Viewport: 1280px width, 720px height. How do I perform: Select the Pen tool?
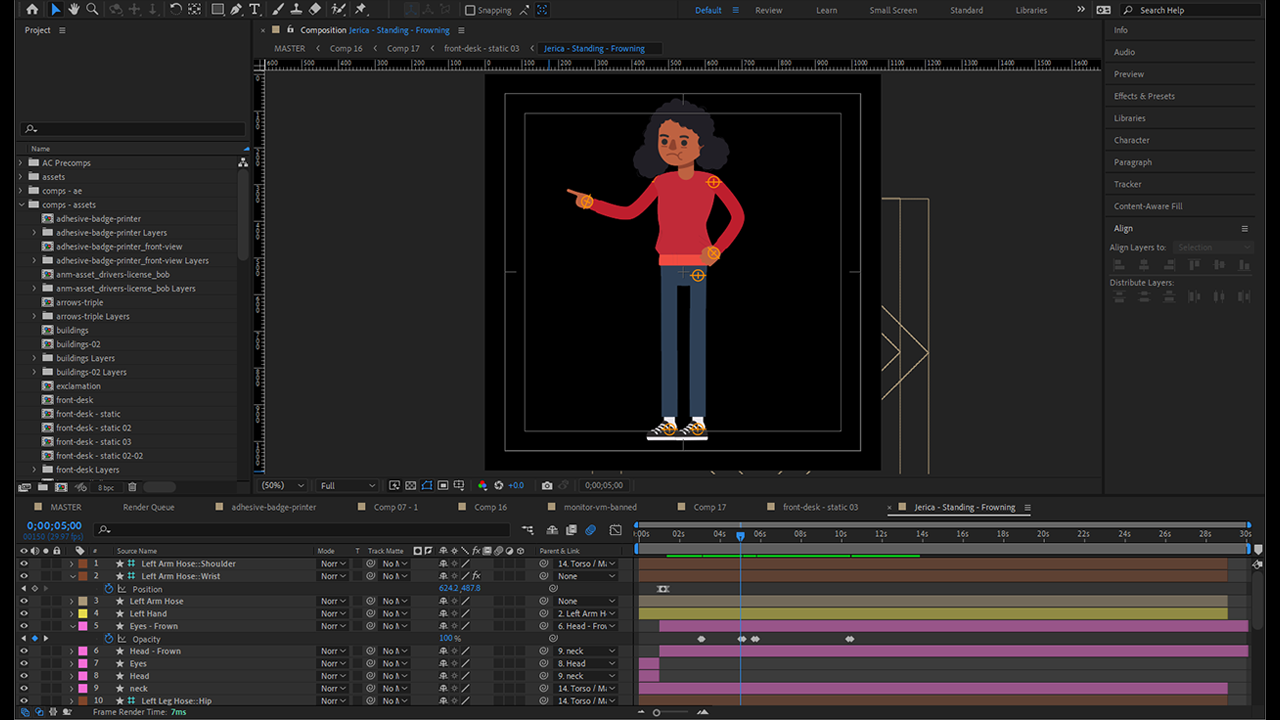(236, 9)
